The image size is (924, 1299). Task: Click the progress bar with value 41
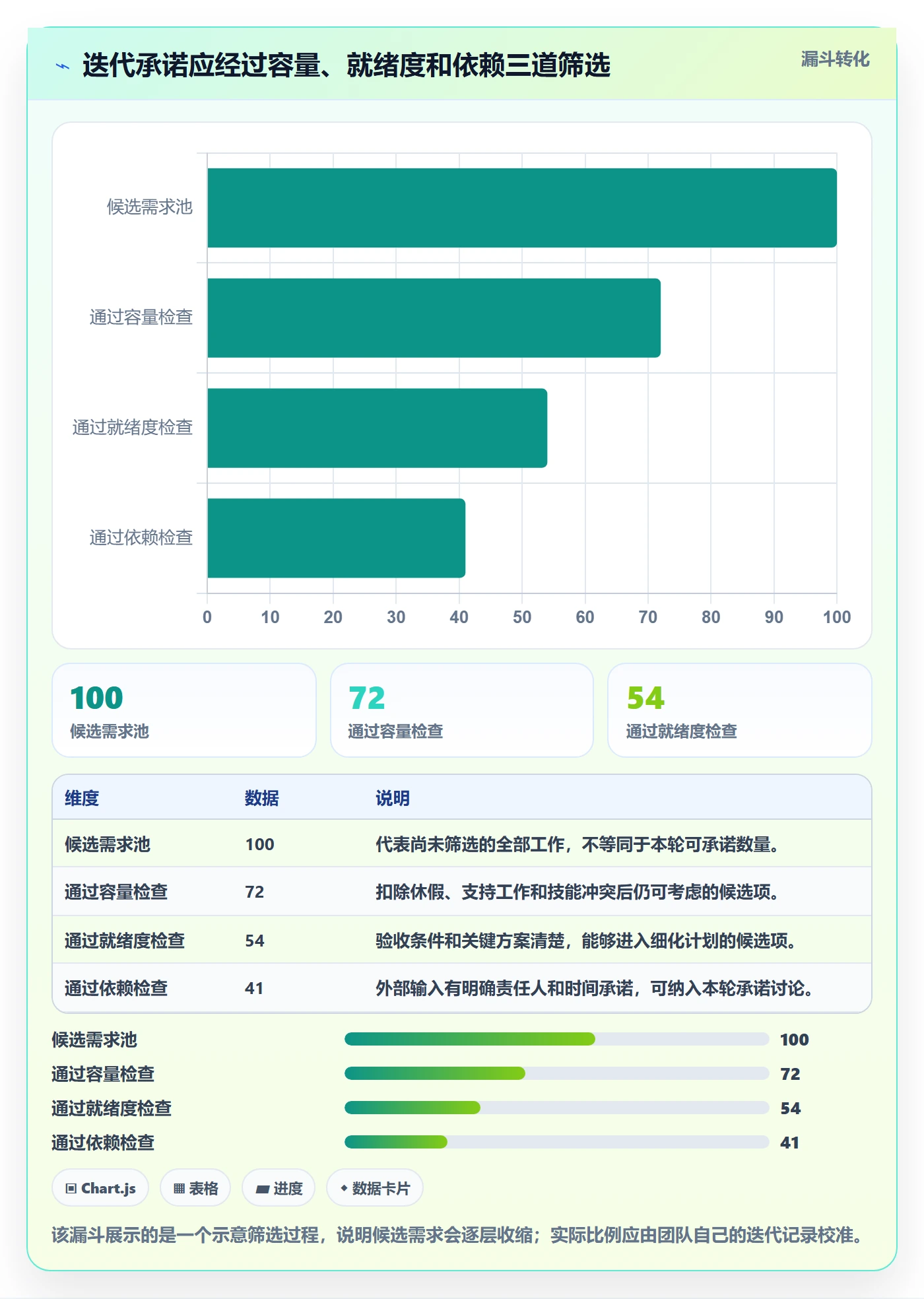point(556,1142)
